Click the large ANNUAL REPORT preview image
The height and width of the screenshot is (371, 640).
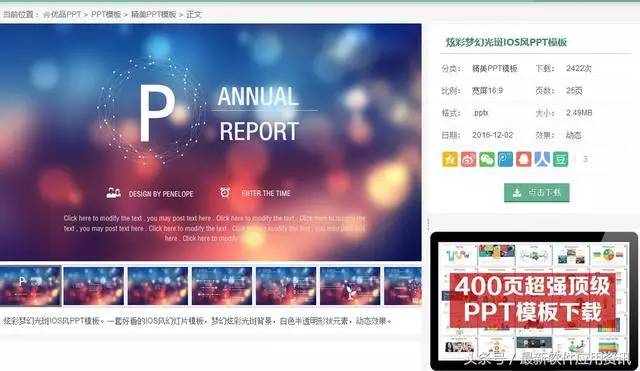tap(211, 142)
